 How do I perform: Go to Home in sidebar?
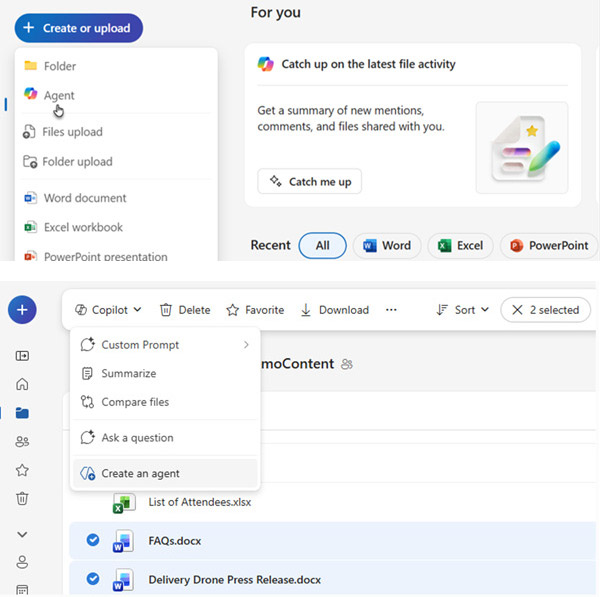[x=22, y=384]
